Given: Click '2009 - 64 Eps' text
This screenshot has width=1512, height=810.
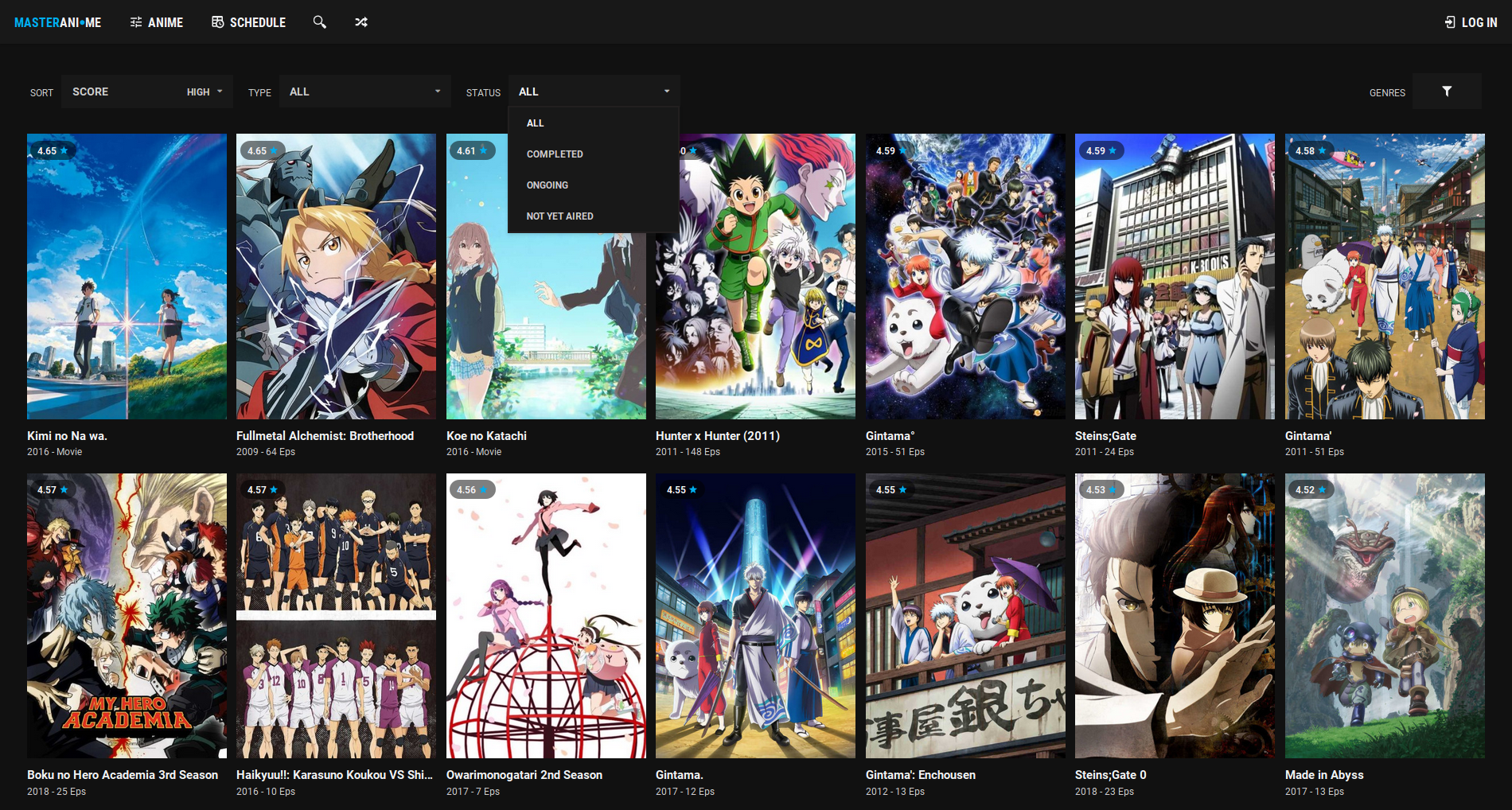Looking at the screenshot, I should (x=266, y=452).
